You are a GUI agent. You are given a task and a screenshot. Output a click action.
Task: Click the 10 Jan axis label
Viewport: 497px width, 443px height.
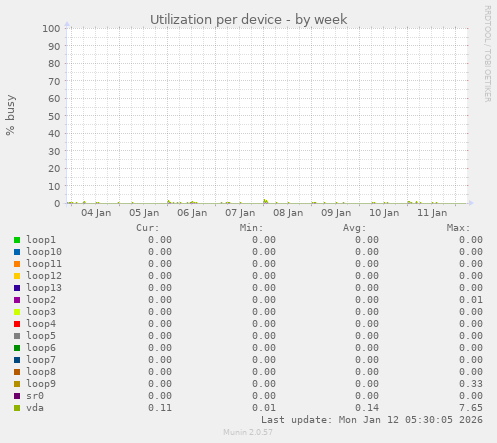click(384, 213)
